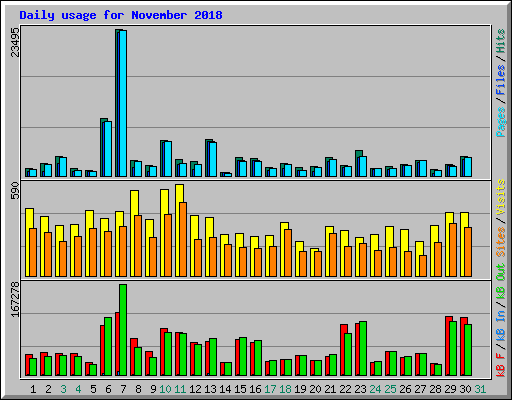
Task: Click the 'Daily usage for November 2018' title
Action: point(121,15)
